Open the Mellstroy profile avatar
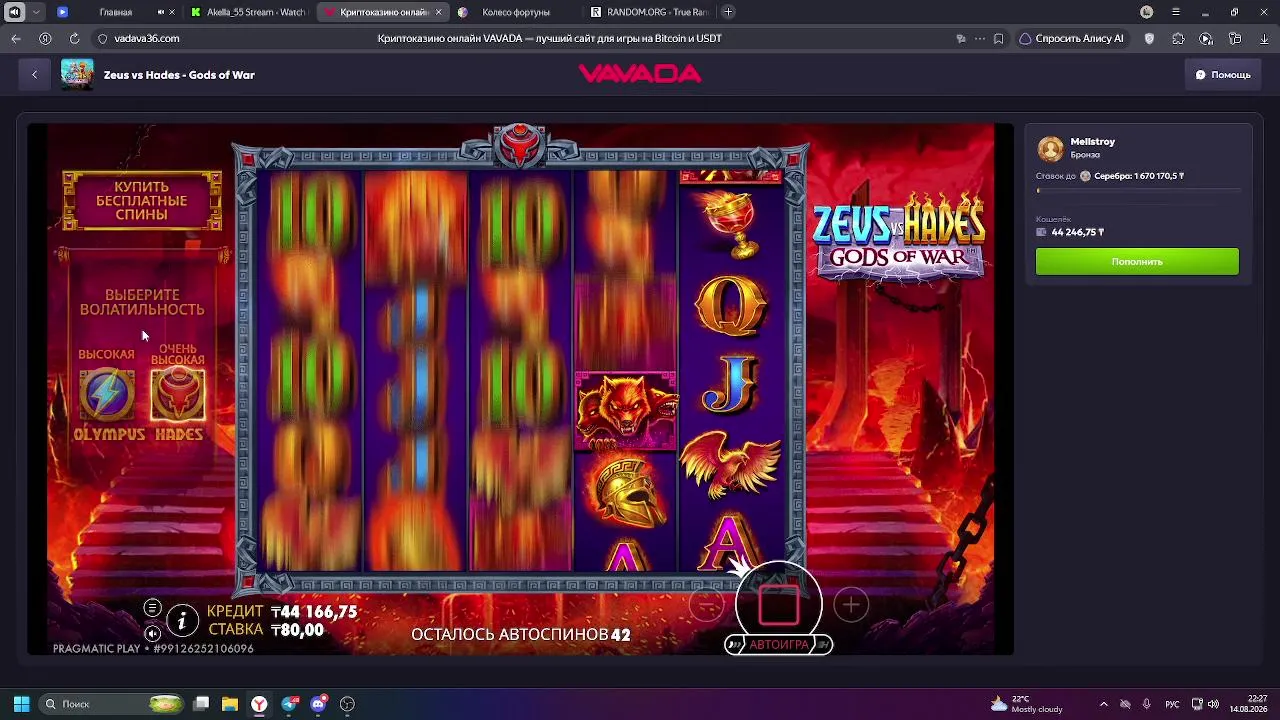The image size is (1280, 720). point(1050,149)
